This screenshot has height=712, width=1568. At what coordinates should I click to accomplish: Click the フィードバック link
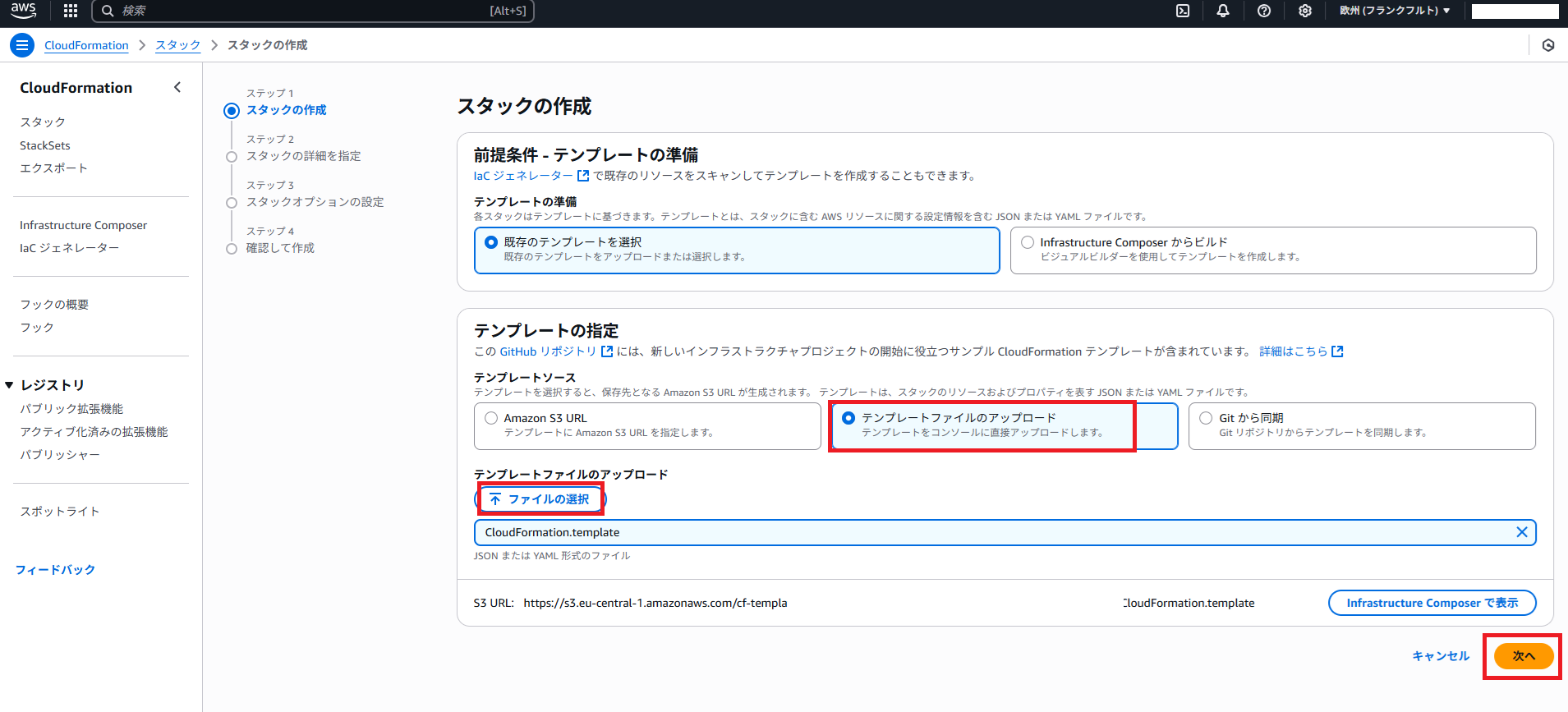[x=55, y=570]
